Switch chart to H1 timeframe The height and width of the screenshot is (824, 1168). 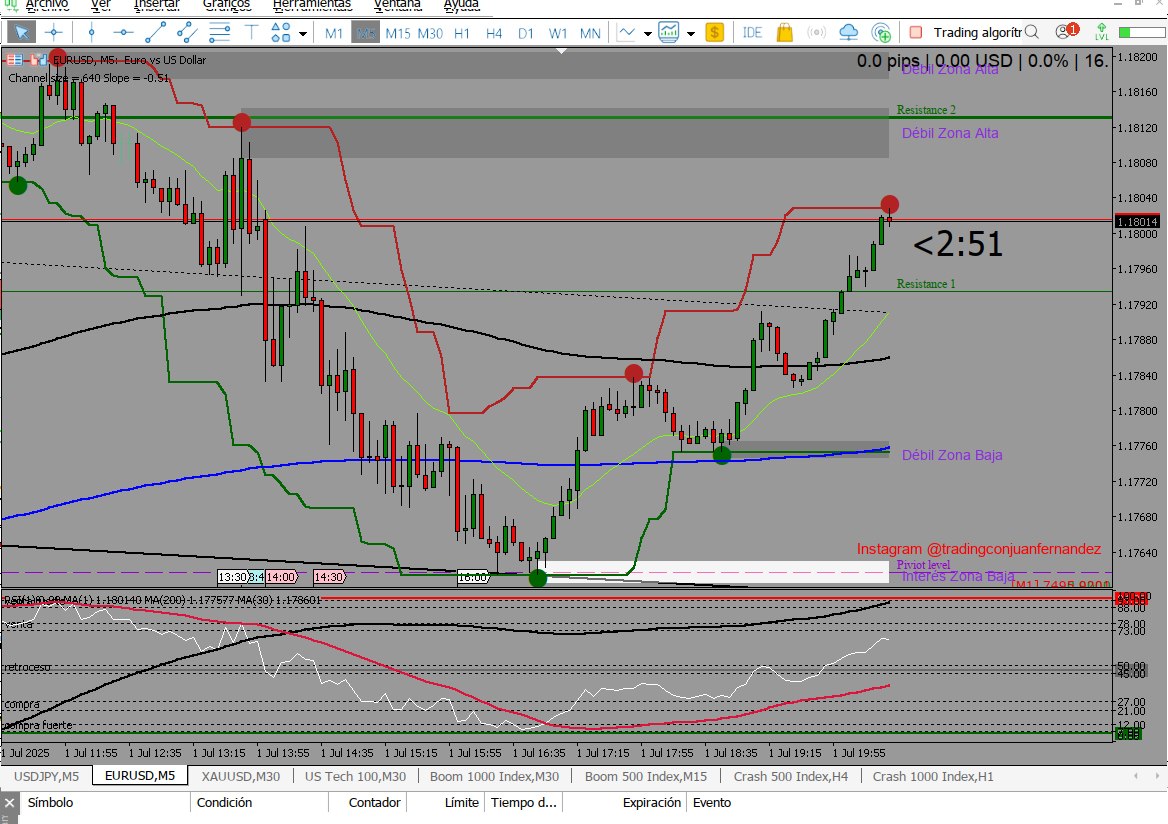tap(462, 33)
